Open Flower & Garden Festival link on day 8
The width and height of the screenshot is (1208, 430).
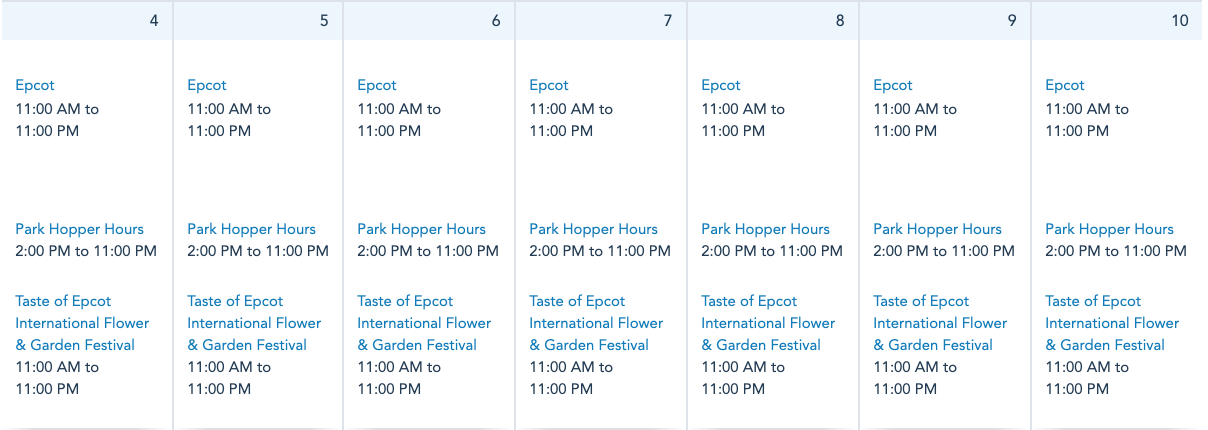click(768, 323)
